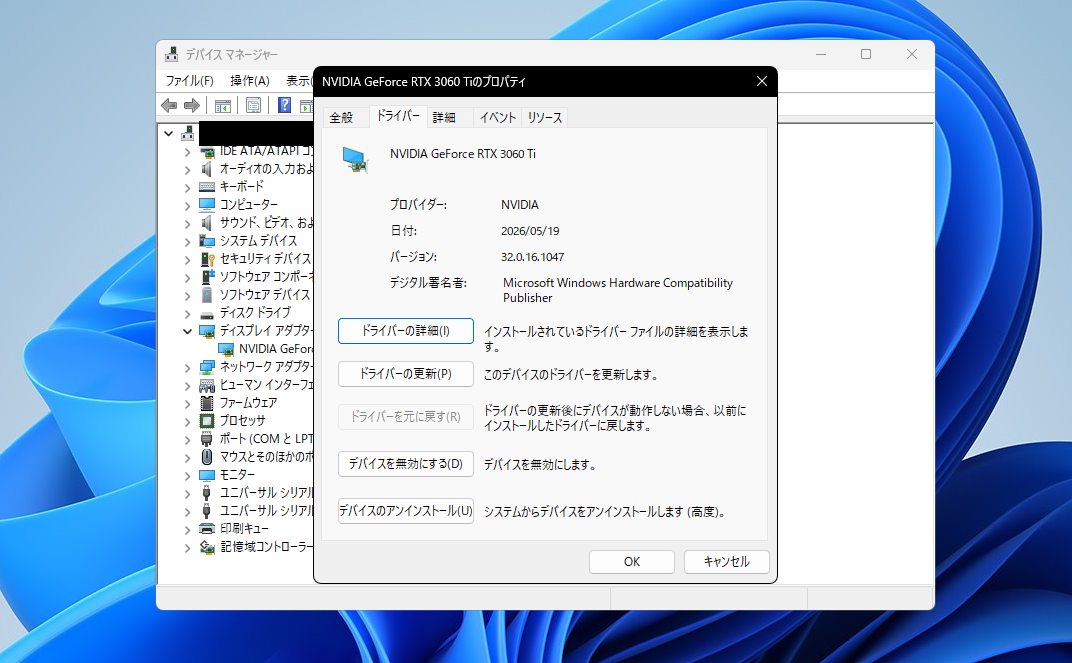Expand the モニター node chevron
Screen dimensions: 1072x663
coord(187,476)
